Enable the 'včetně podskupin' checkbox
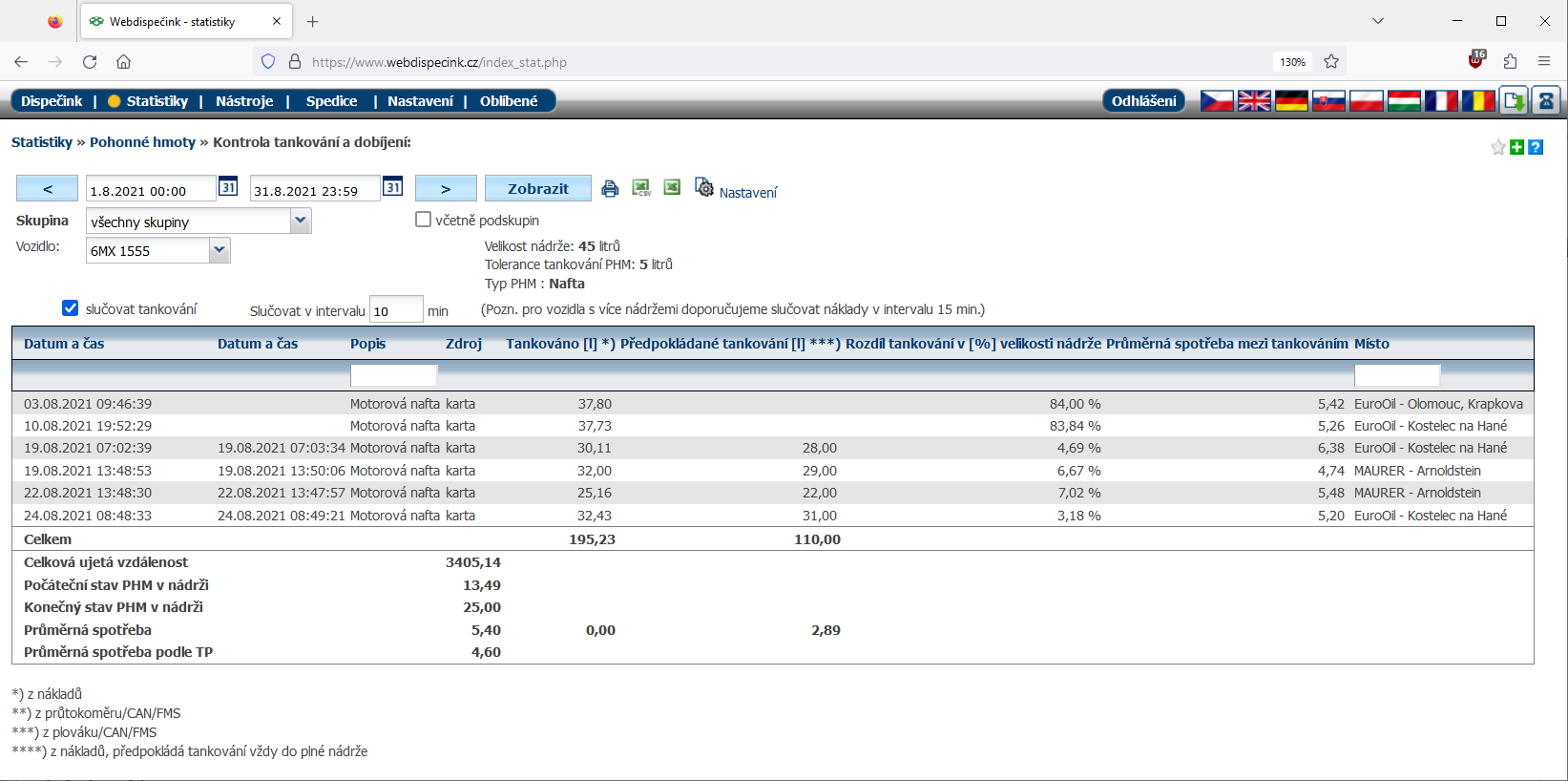1568x781 pixels. point(424,220)
